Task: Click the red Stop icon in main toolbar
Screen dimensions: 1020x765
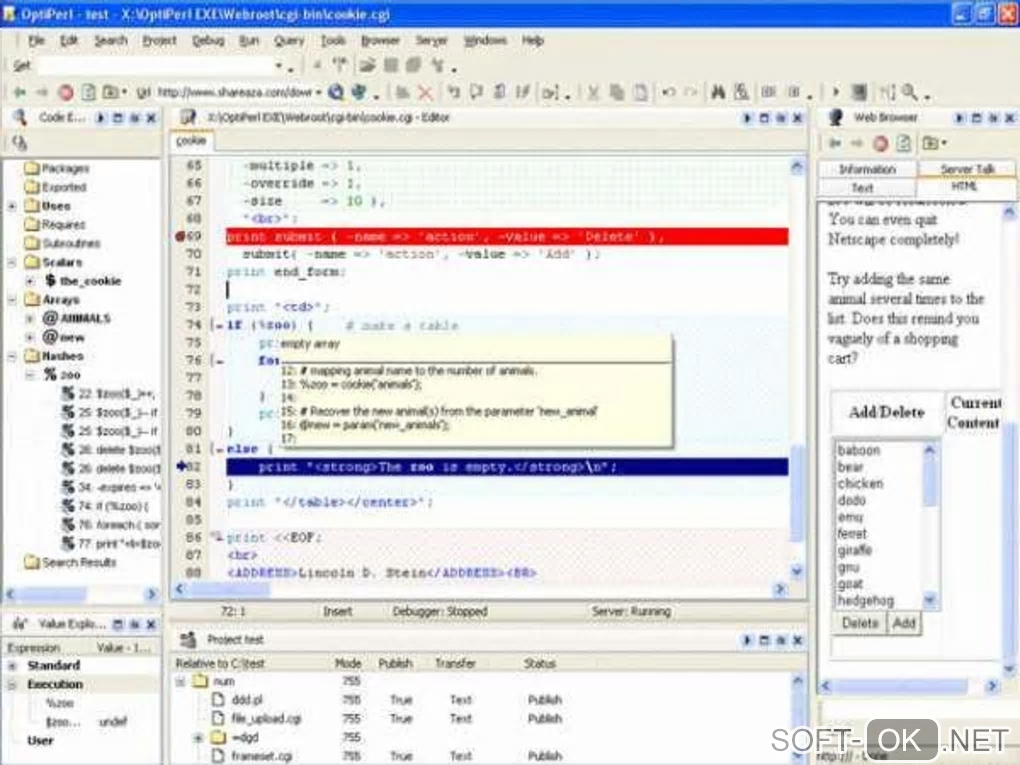Action: (x=66, y=92)
